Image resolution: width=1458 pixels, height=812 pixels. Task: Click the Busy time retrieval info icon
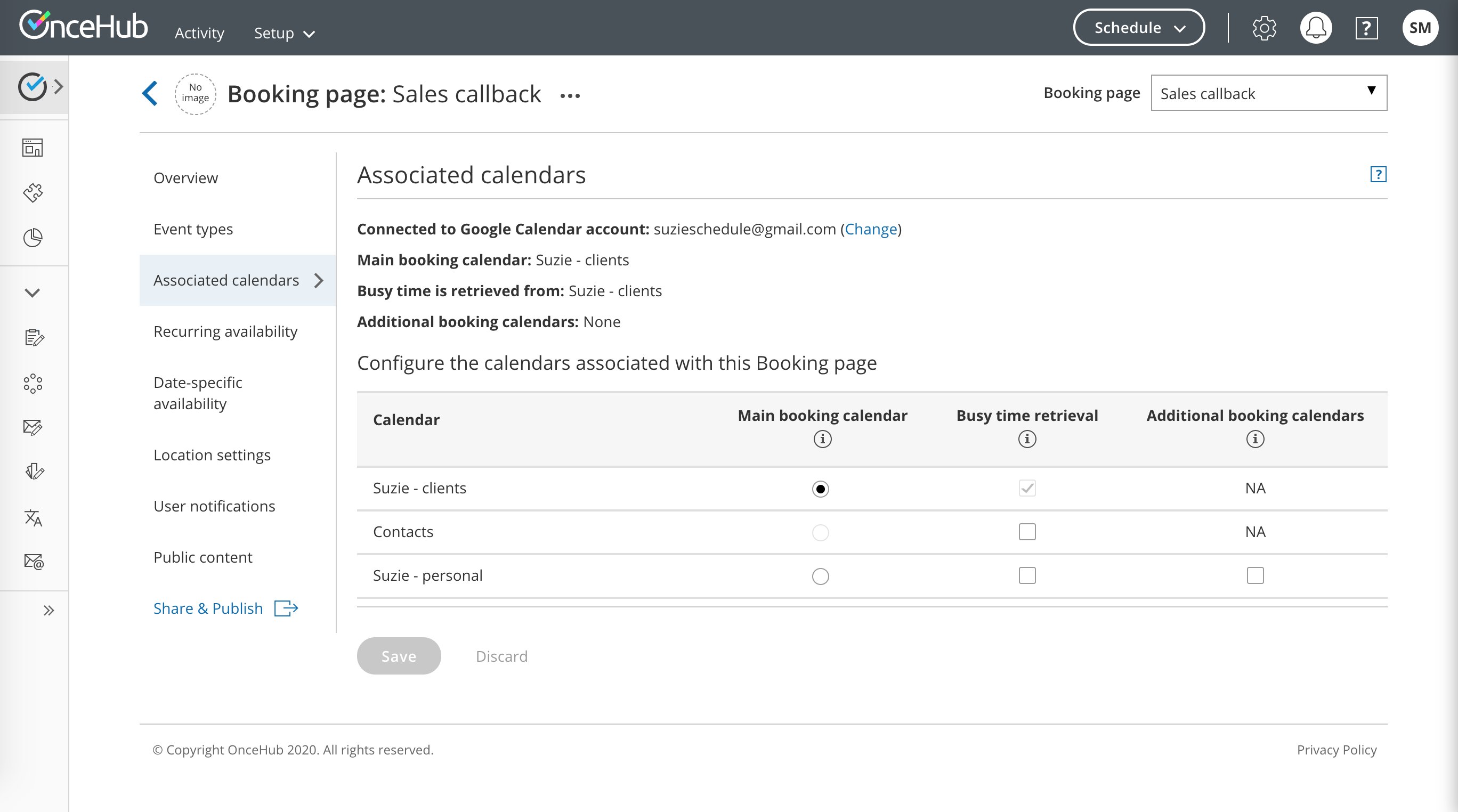pyautogui.click(x=1027, y=439)
